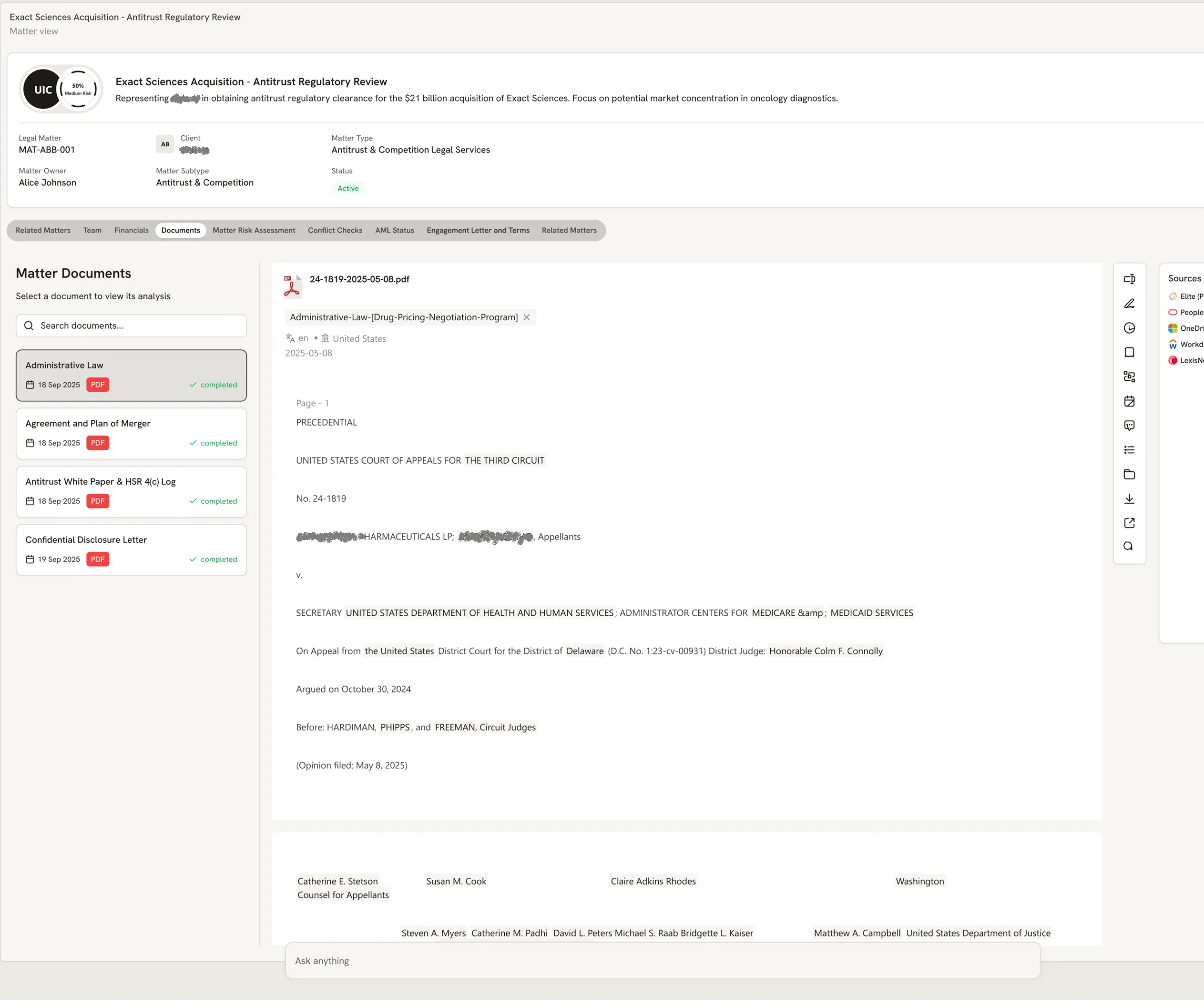
Task: Click highlighted MEDICAID SERVICES entity
Action: [x=871, y=613]
